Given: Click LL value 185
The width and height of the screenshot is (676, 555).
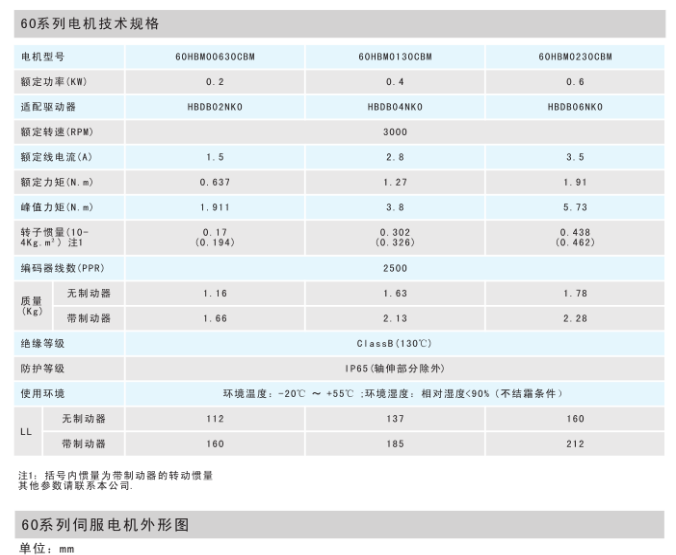Looking at the screenshot, I should coord(395,444).
